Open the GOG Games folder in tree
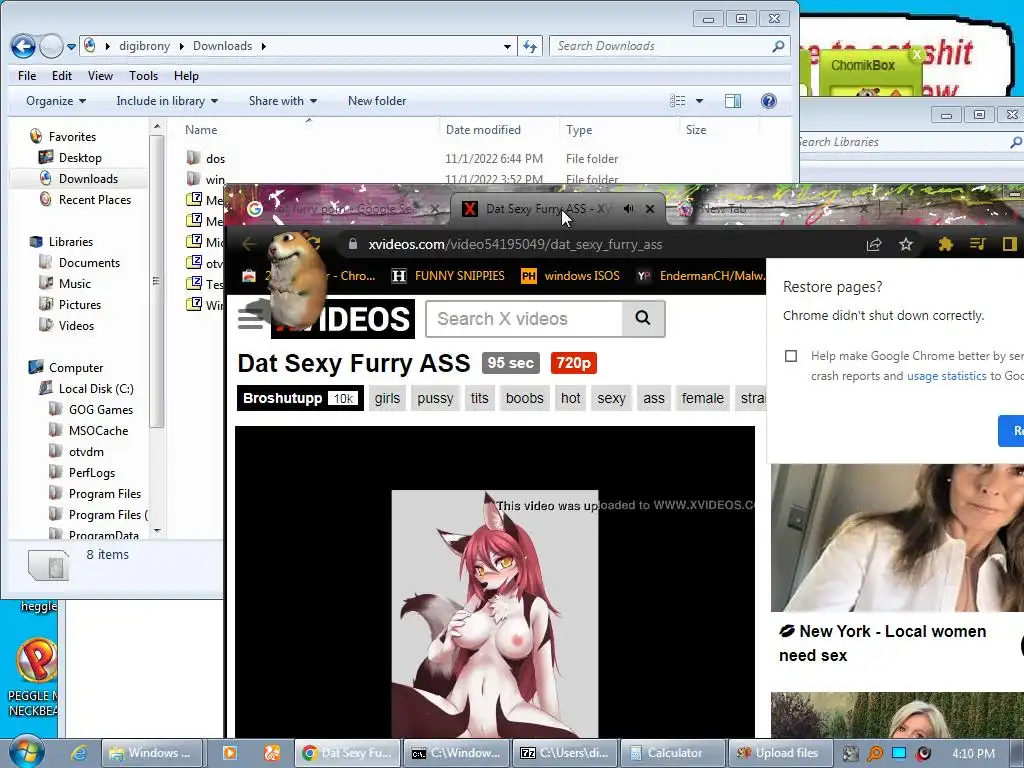The width and height of the screenshot is (1024, 768). point(101,409)
